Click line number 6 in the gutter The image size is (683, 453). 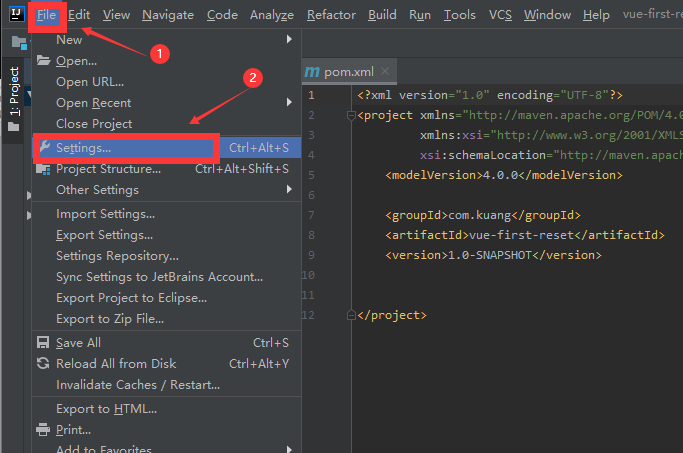pos(311,195)
